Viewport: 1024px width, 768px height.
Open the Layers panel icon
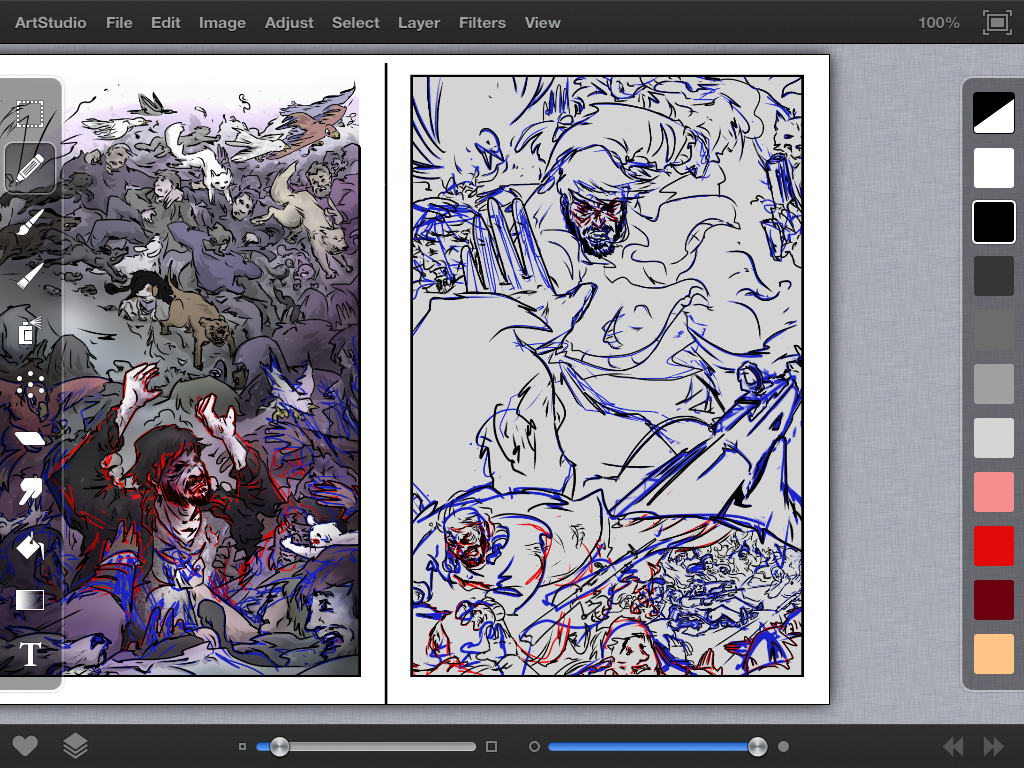[x=75, y=746]
